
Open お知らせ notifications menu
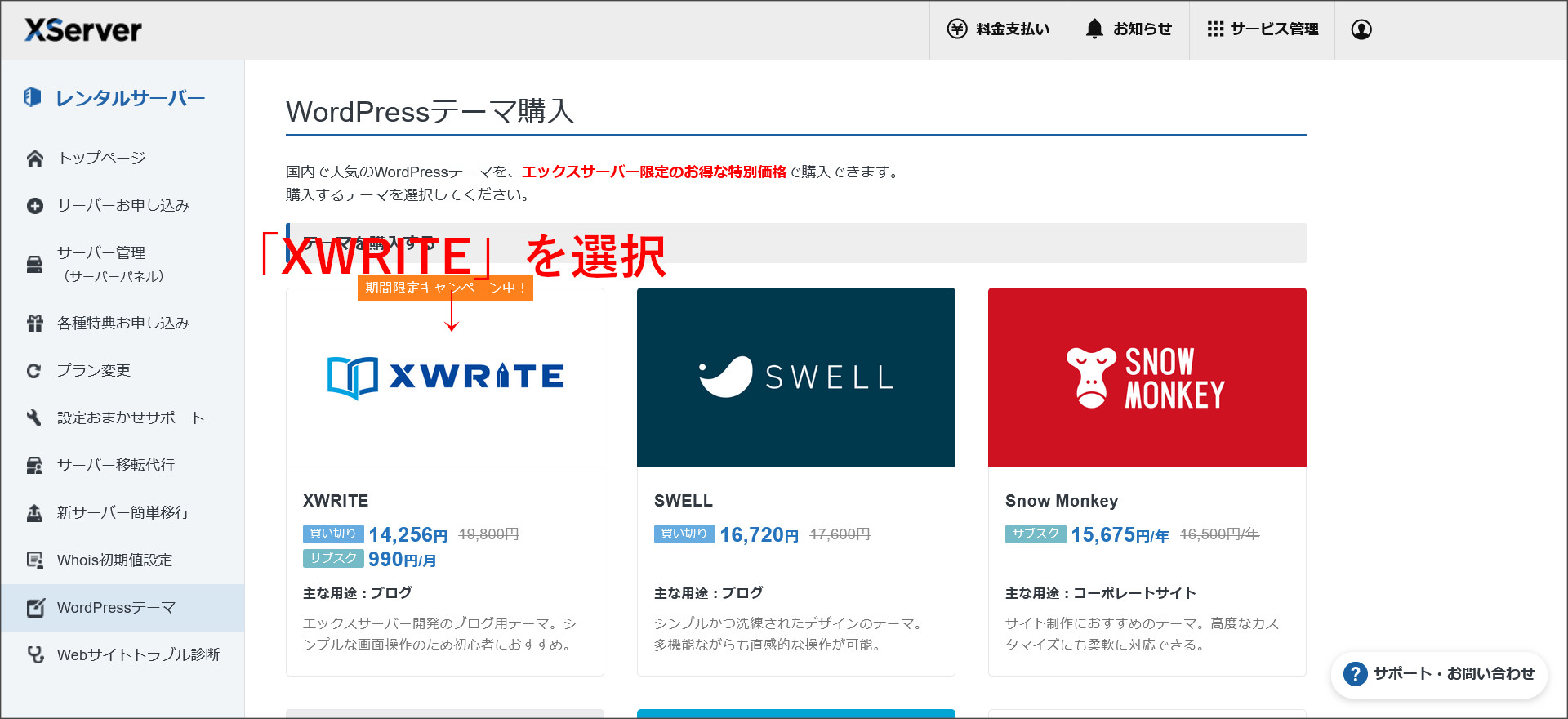(x=1128, y=29)
